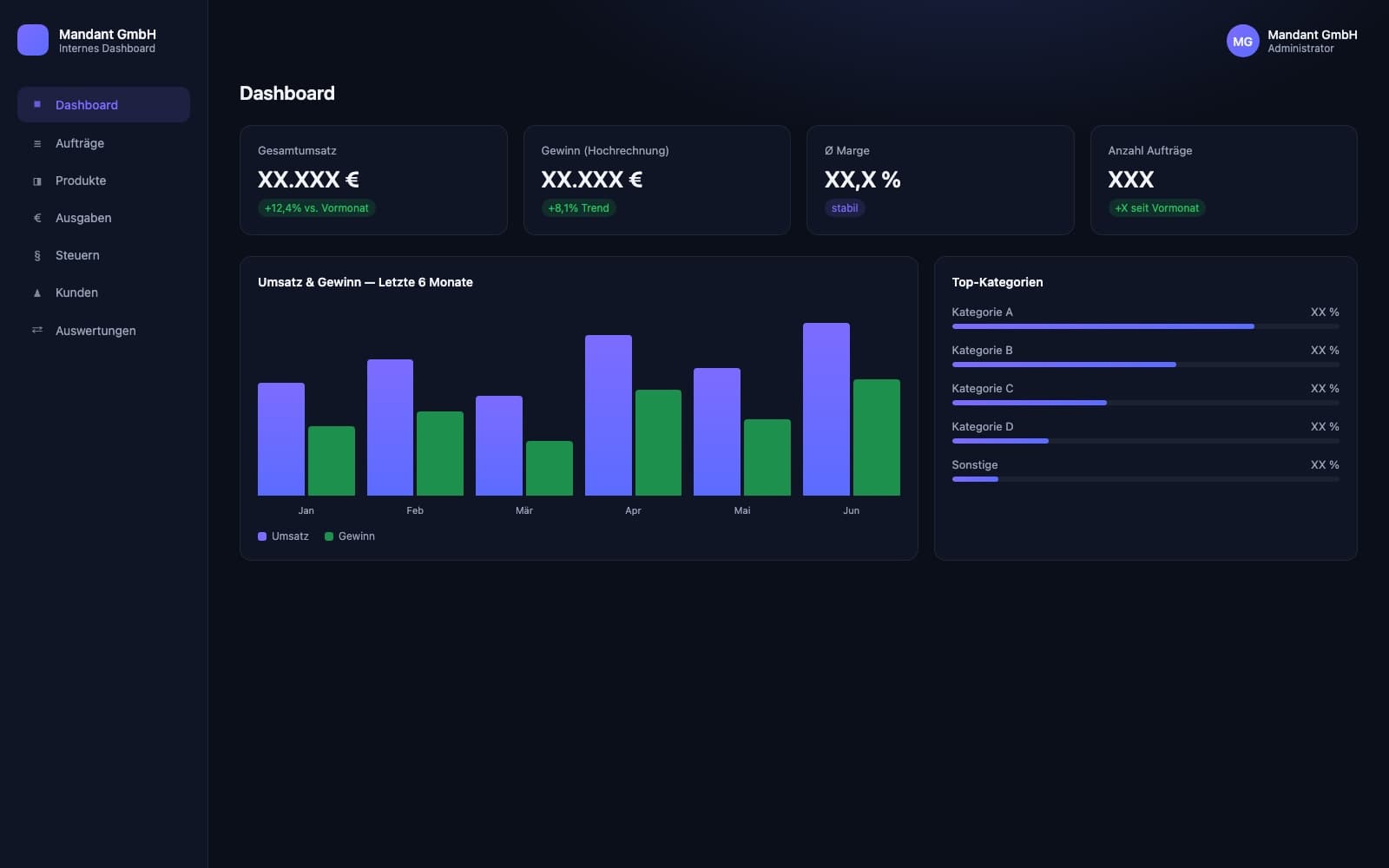Open the Steuern section
1389x868 pixels.
pyautogui.click(x=103, y=255)
